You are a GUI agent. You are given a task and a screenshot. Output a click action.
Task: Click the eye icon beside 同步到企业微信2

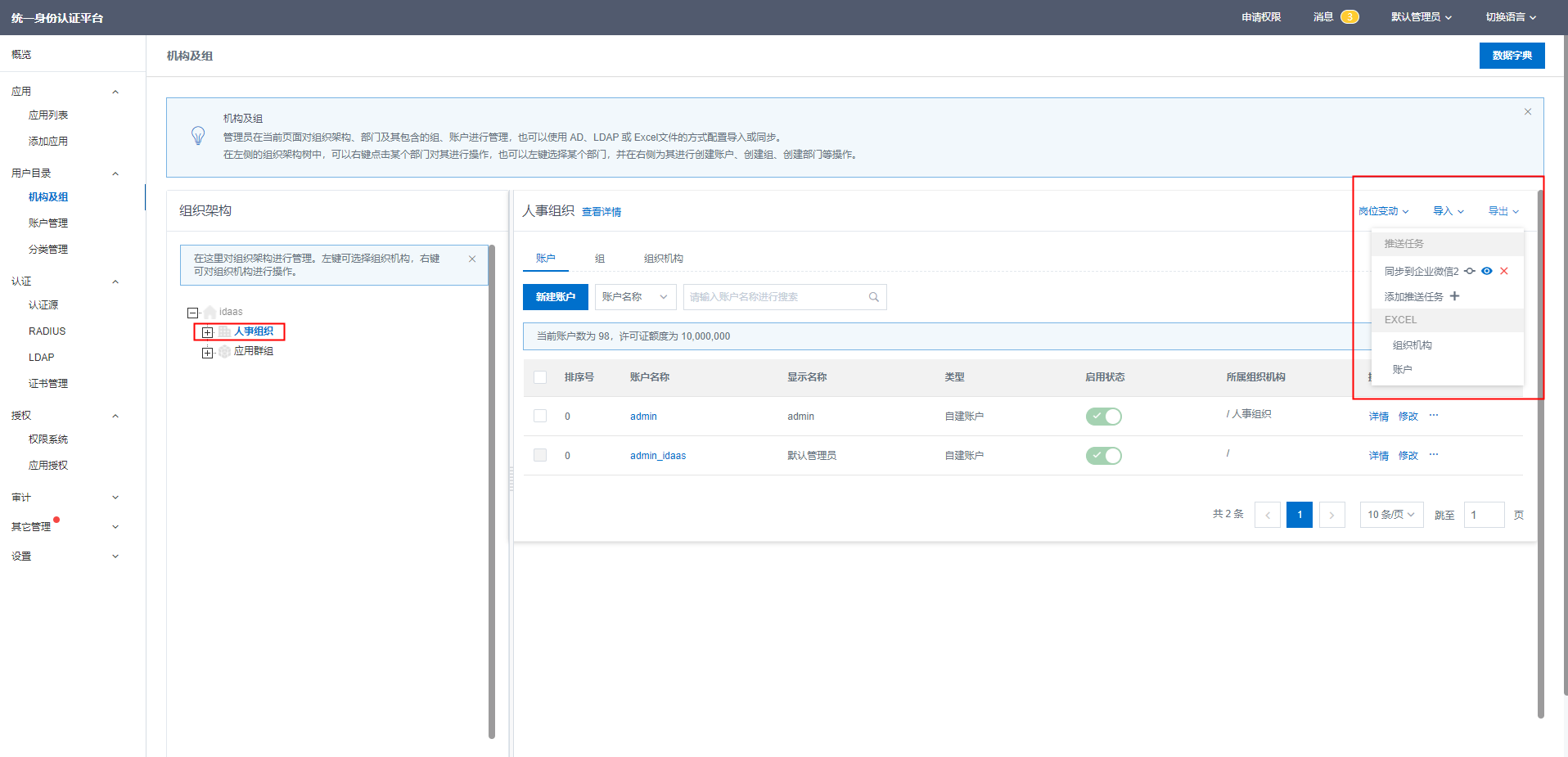(1486, 271)
